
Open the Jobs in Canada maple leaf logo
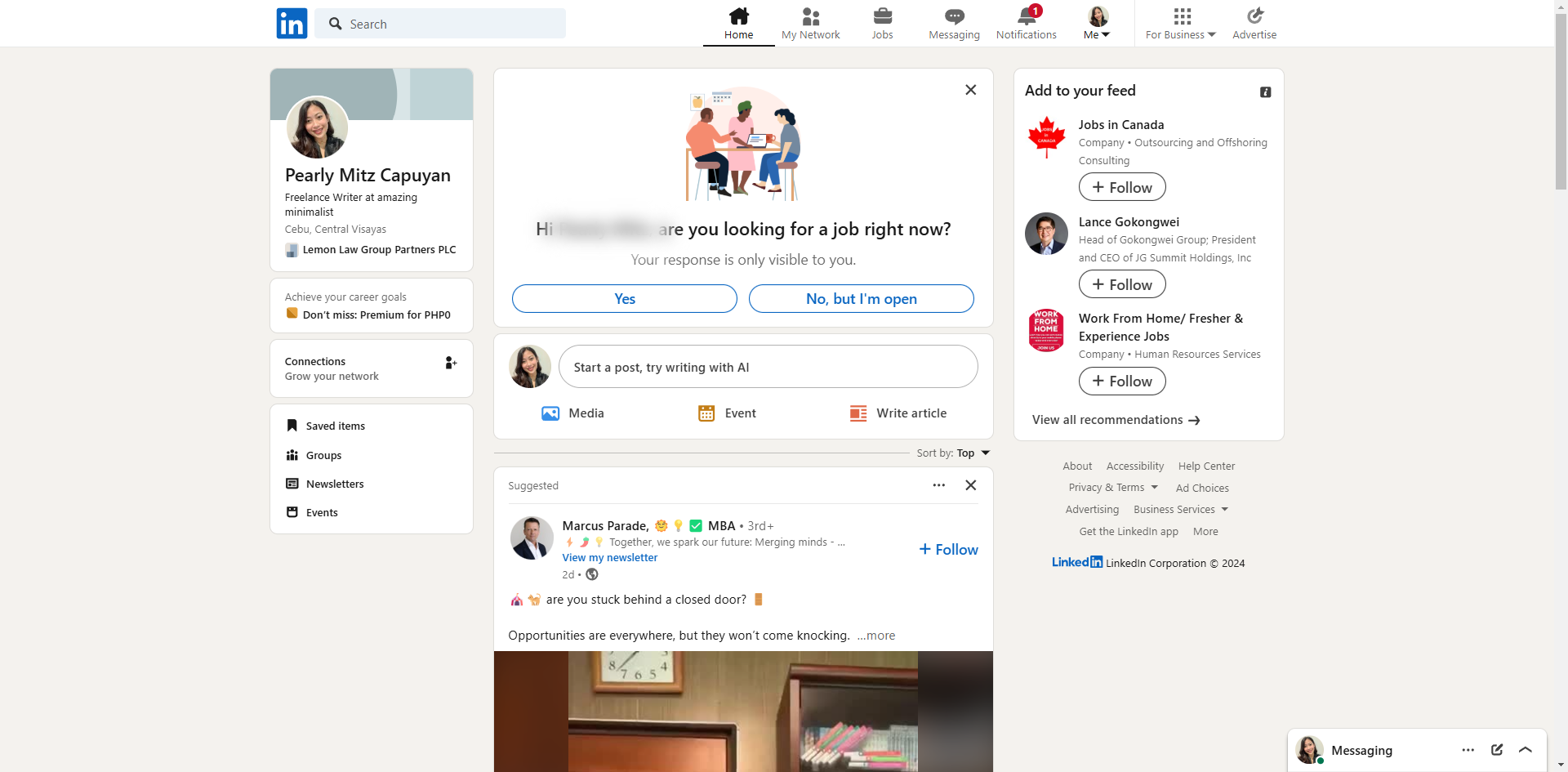[1047, 136]
